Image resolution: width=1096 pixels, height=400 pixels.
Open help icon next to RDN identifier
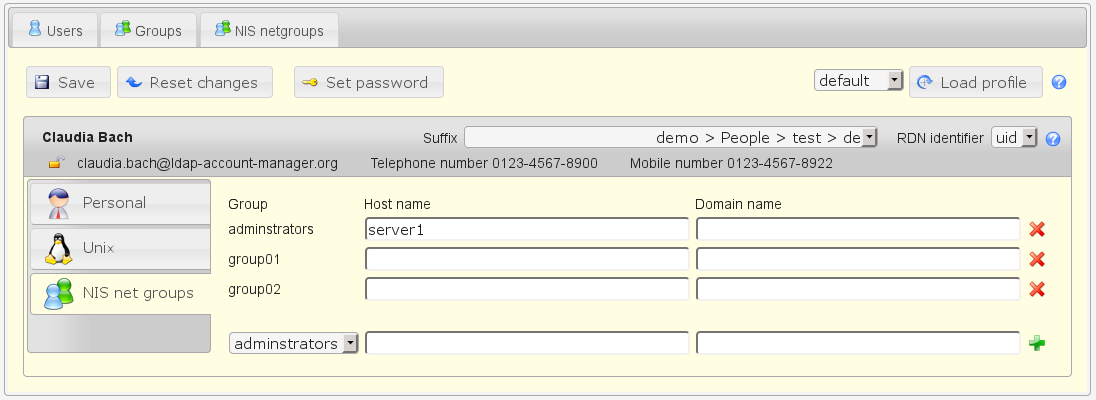[1052, 139]
